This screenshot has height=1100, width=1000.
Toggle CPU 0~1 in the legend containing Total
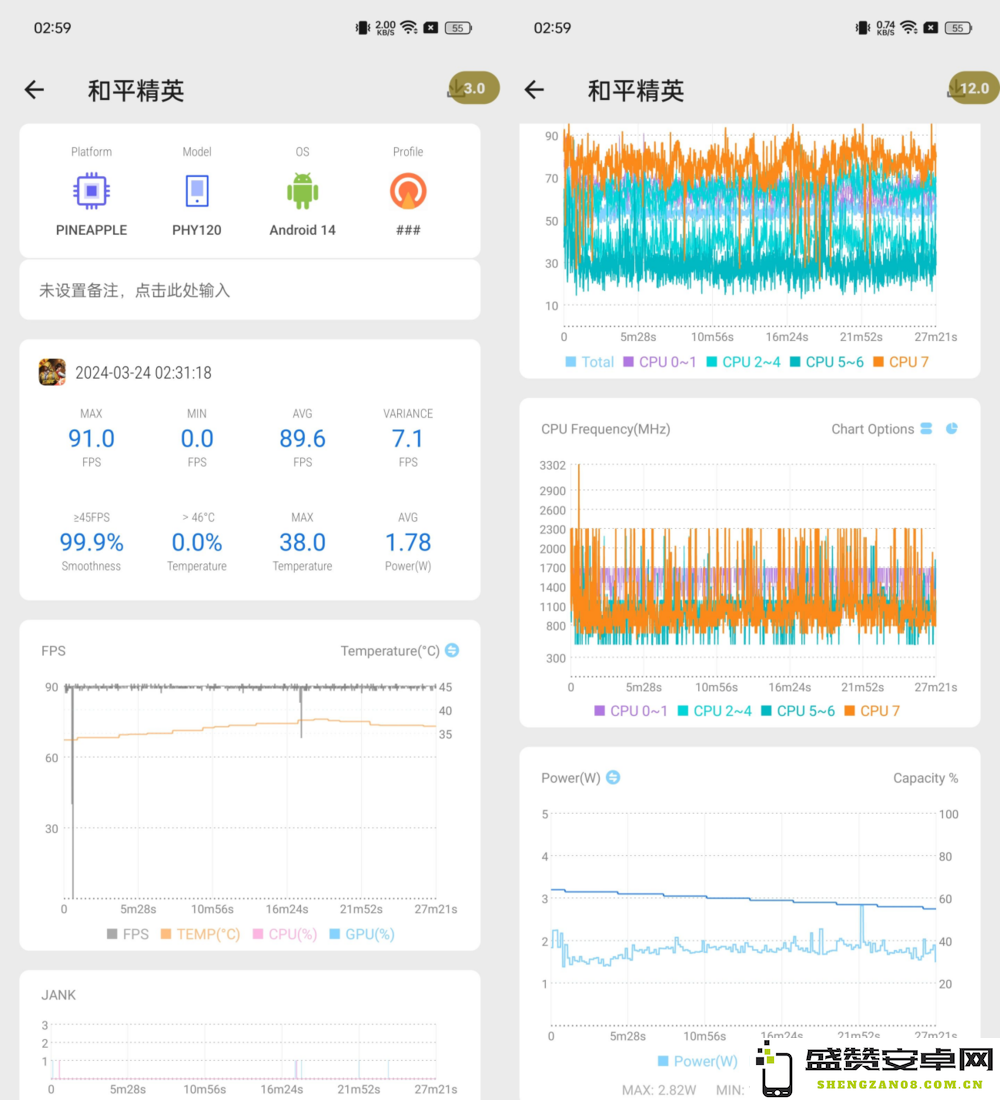[x=660, y=362]
